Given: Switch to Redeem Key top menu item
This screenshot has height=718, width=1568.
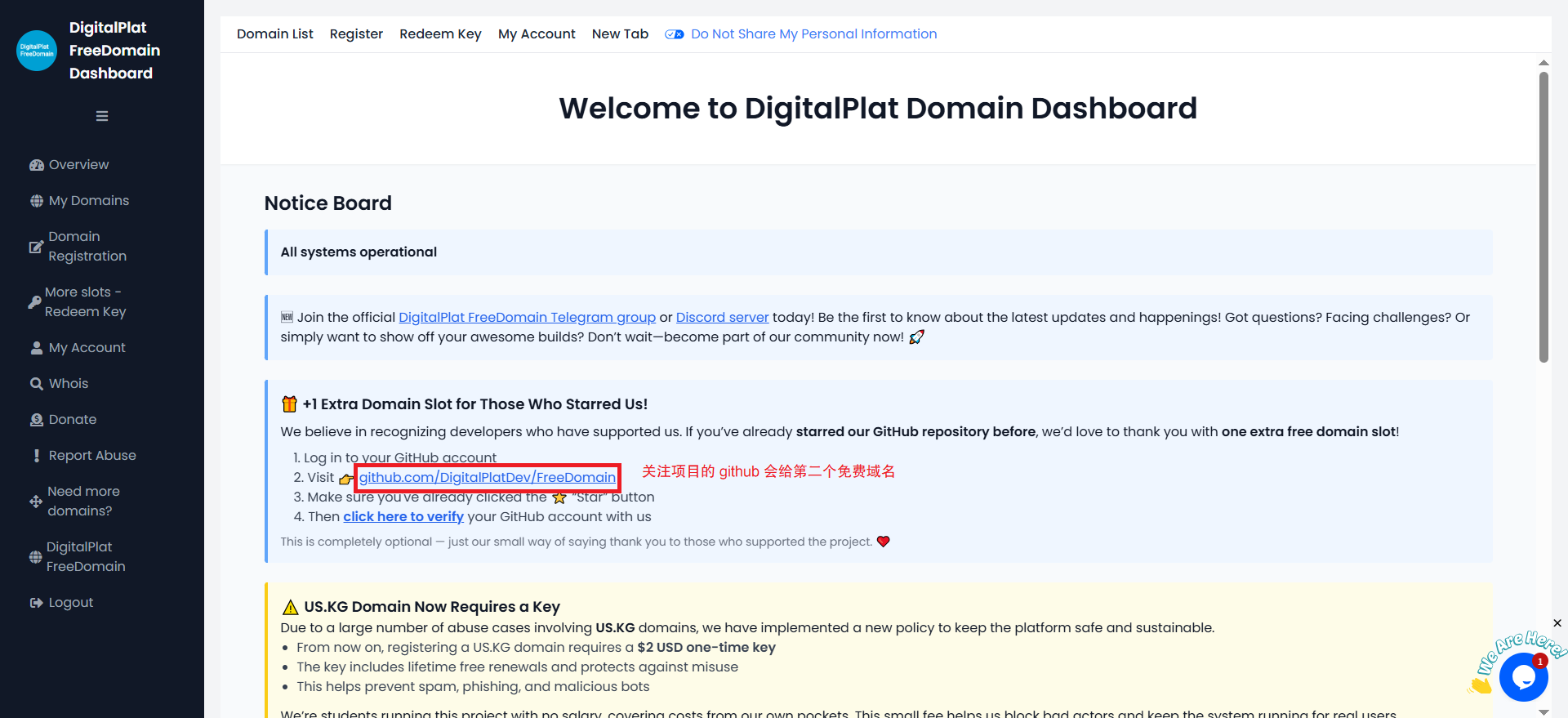Looking at the screenshot, I should (x=440, y=34).
